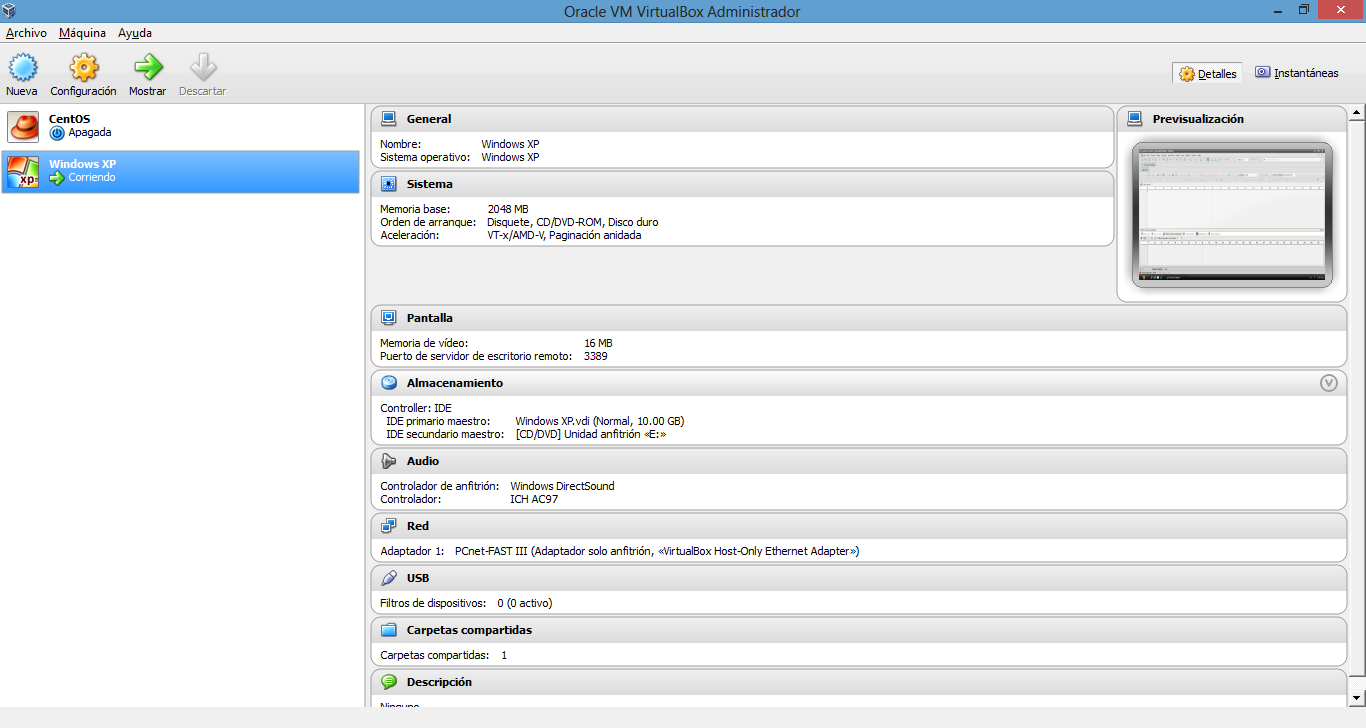
Task: Switch to the Instantáneas view
Action: [1296, 72]
